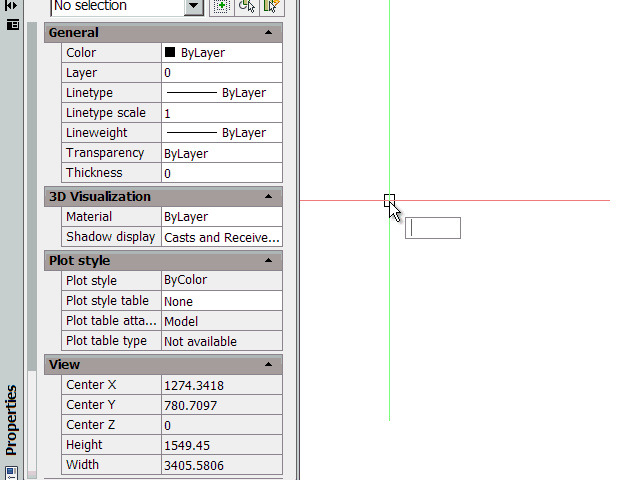Click the dynamic input box near cursor
Viewport: 640px width, 480px height.
click(x=433, y=228)
